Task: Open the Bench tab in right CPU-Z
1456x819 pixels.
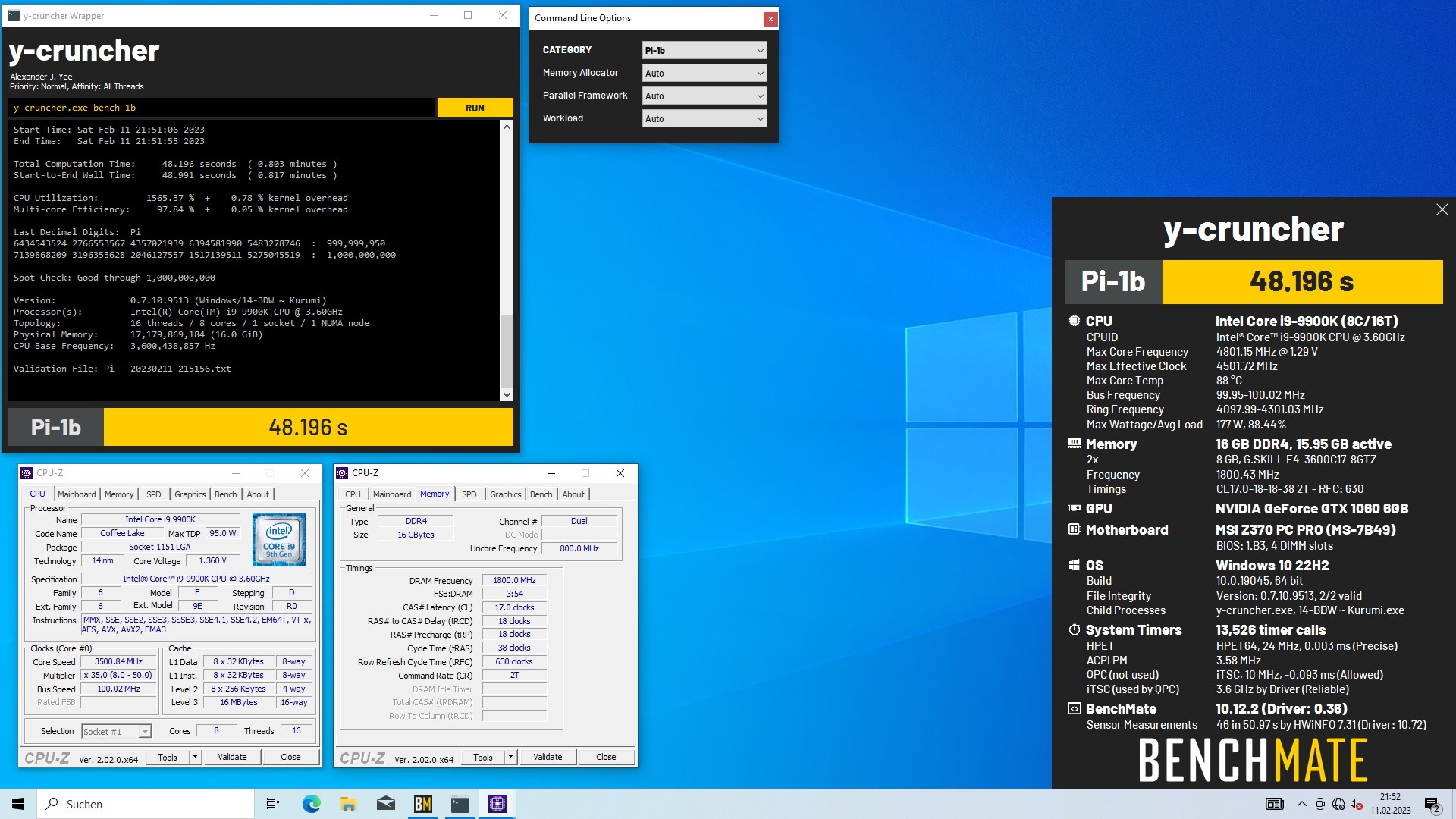Action: (541, 494)
